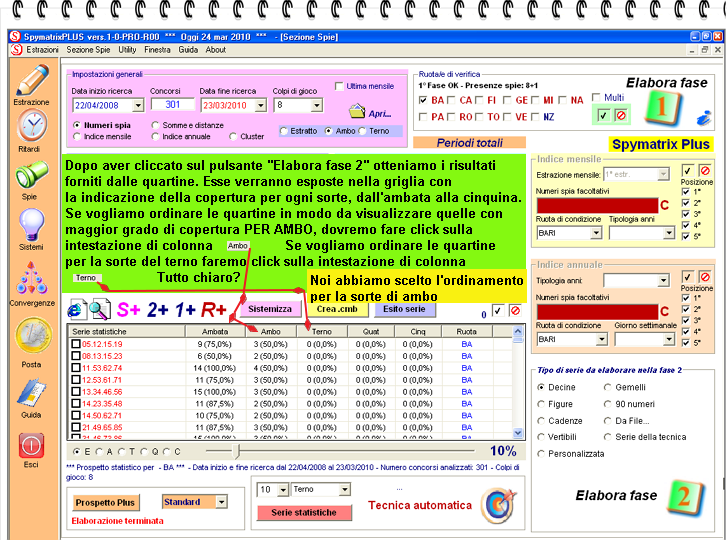727x540 pixels.
Task: Uncheck the BA wheel checkbox
Action: pyautogui.click(x=423, y=100)
